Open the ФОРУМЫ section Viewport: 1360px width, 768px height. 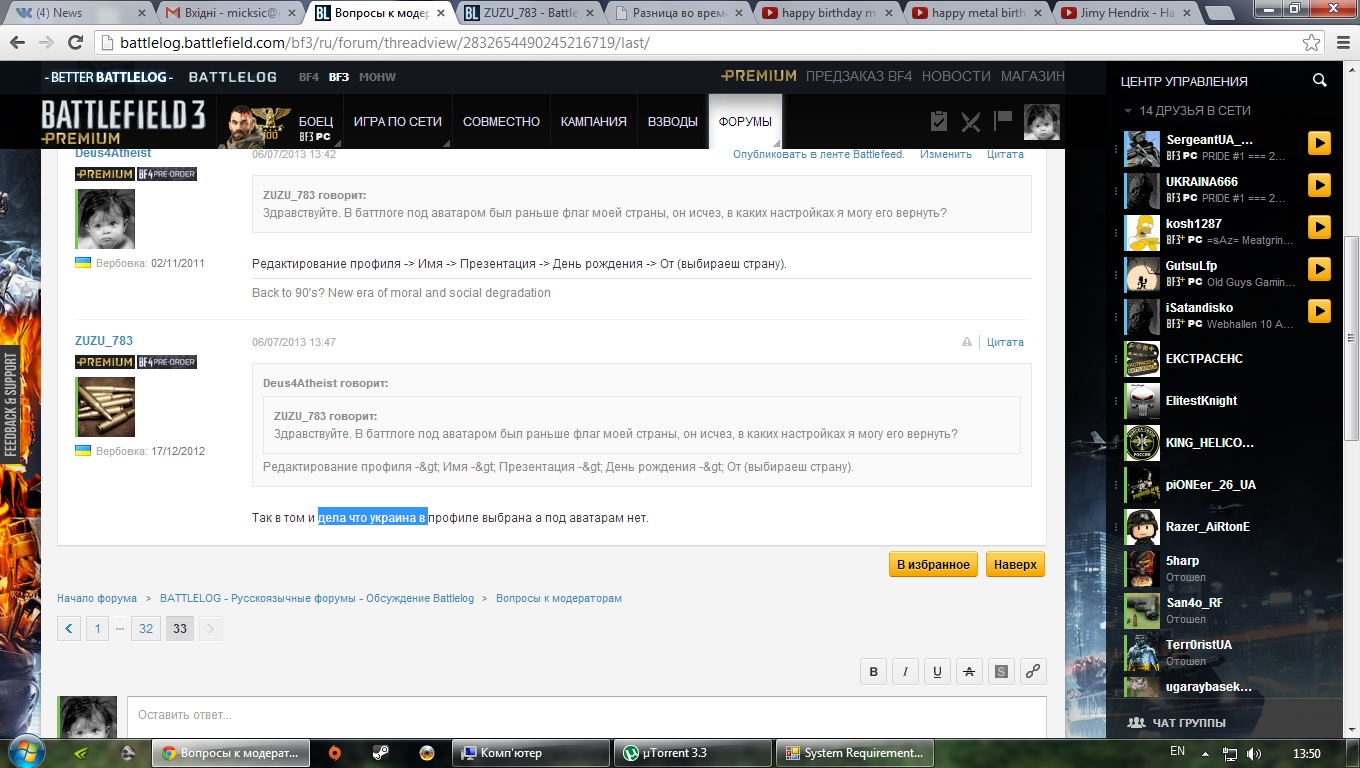[745, 122]
